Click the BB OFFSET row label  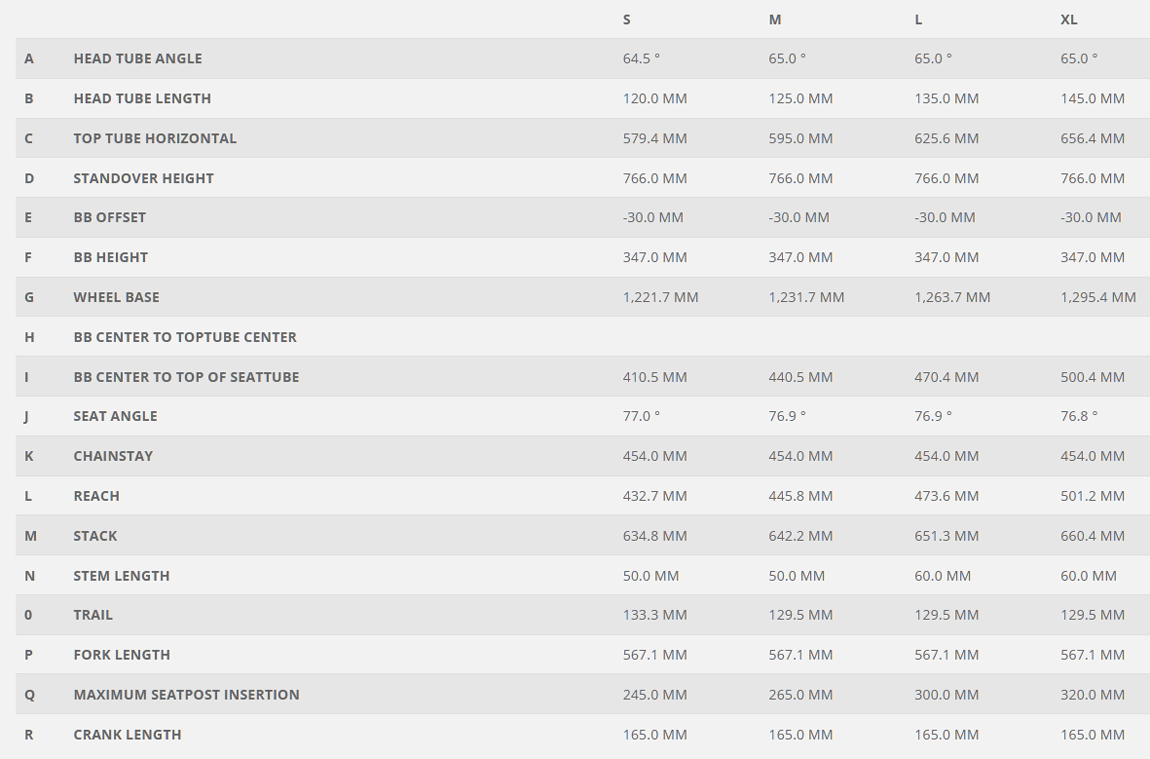point(109,217)
